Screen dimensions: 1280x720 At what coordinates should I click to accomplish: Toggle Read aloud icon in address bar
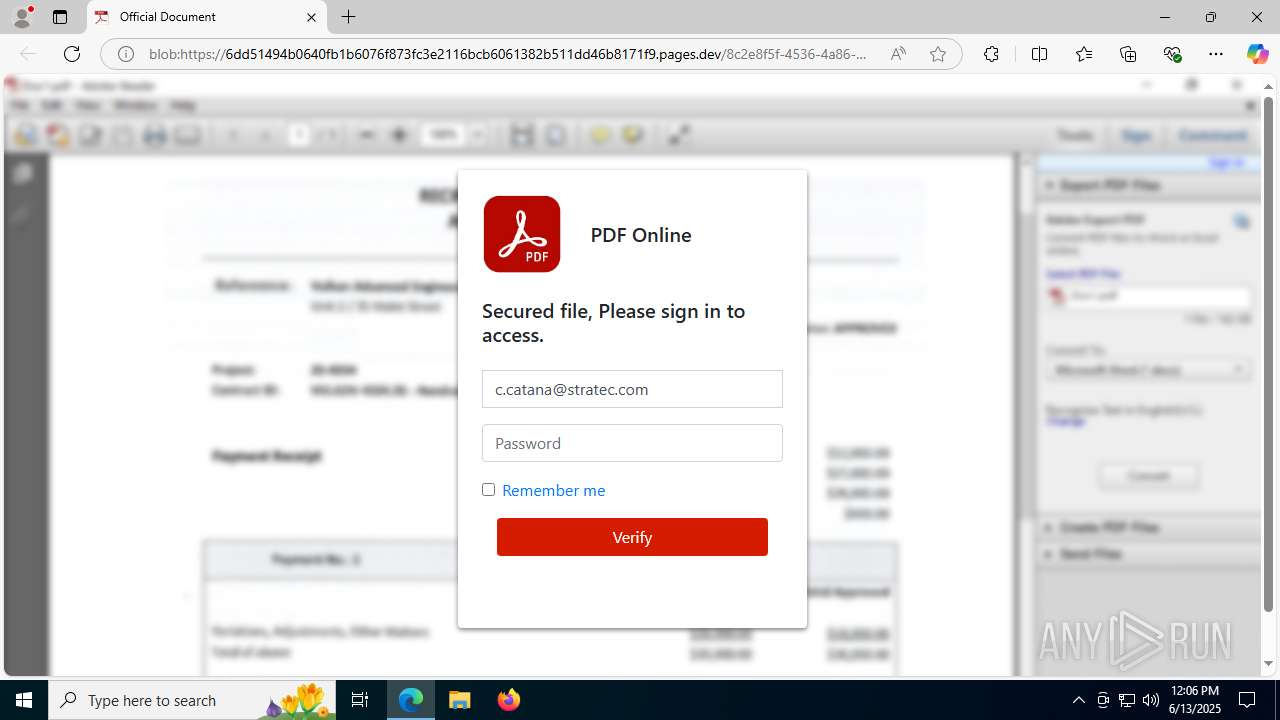[x=898, y=54]
